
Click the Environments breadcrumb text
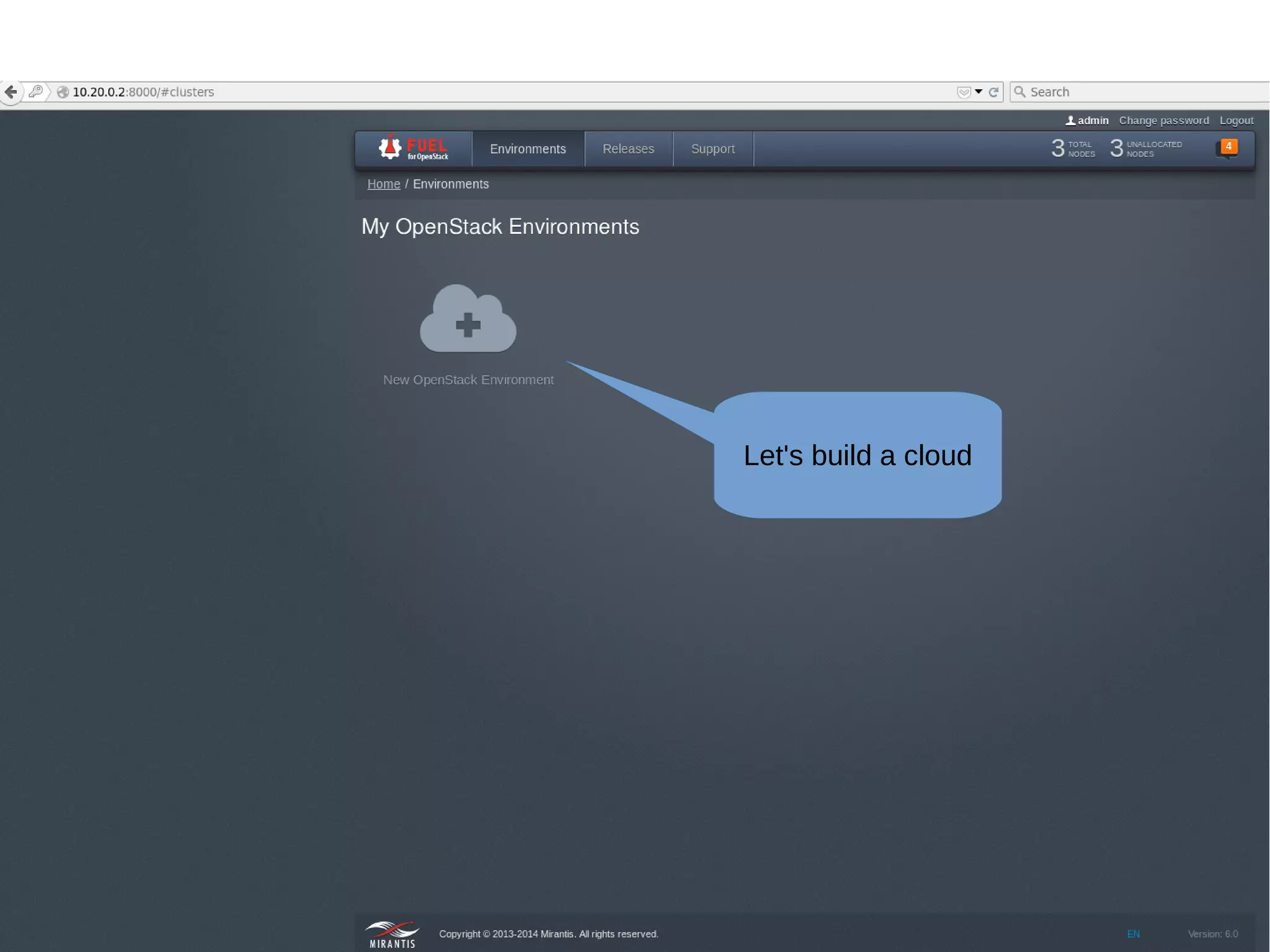pos(451,184)
